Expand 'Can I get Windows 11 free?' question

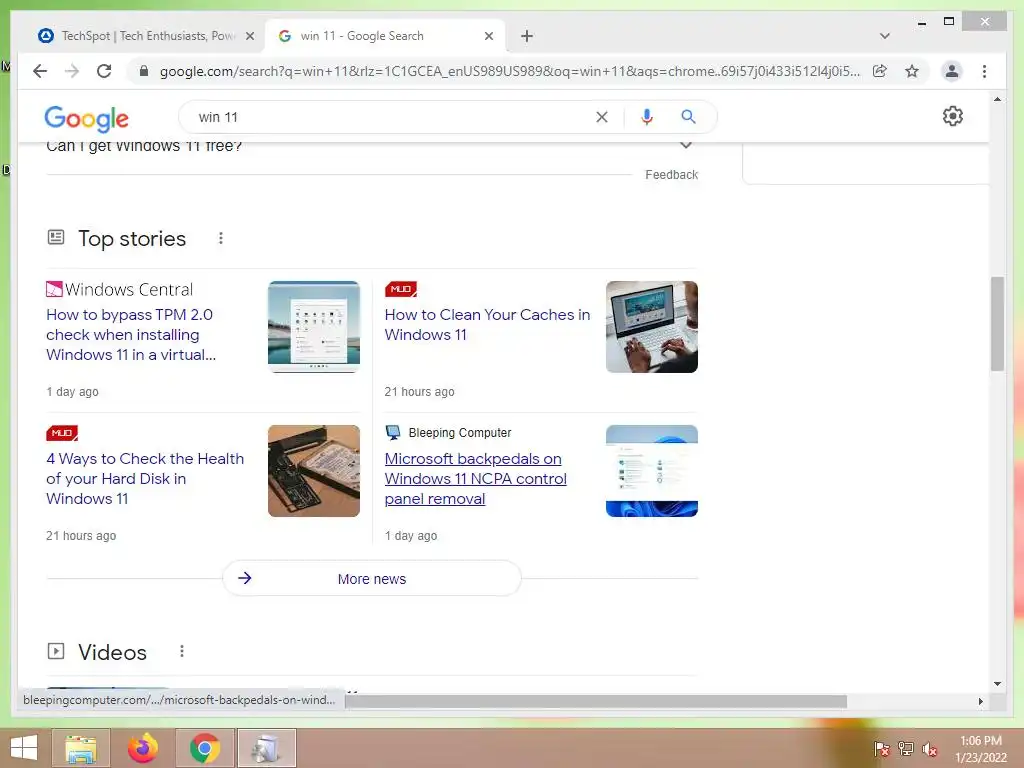(372, 146)
